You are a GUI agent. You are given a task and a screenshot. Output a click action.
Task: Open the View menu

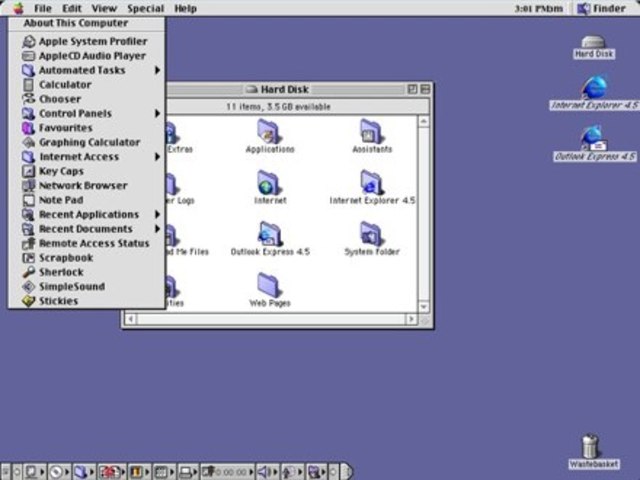104,8
